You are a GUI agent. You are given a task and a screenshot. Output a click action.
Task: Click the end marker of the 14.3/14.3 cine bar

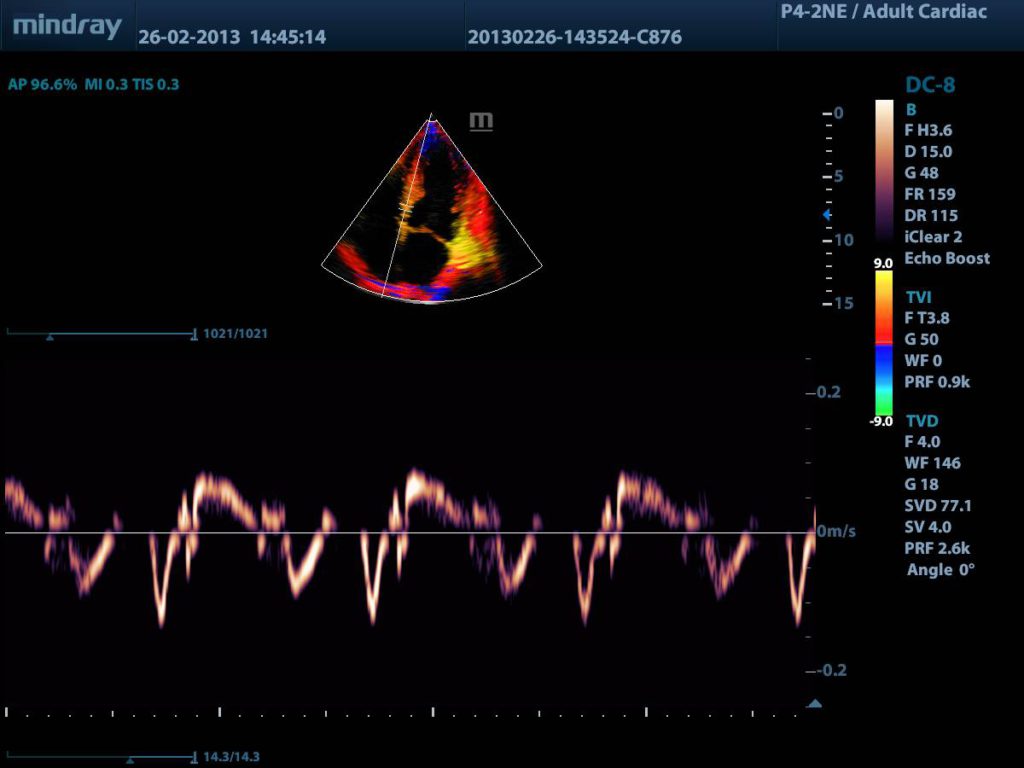(193, 757)
